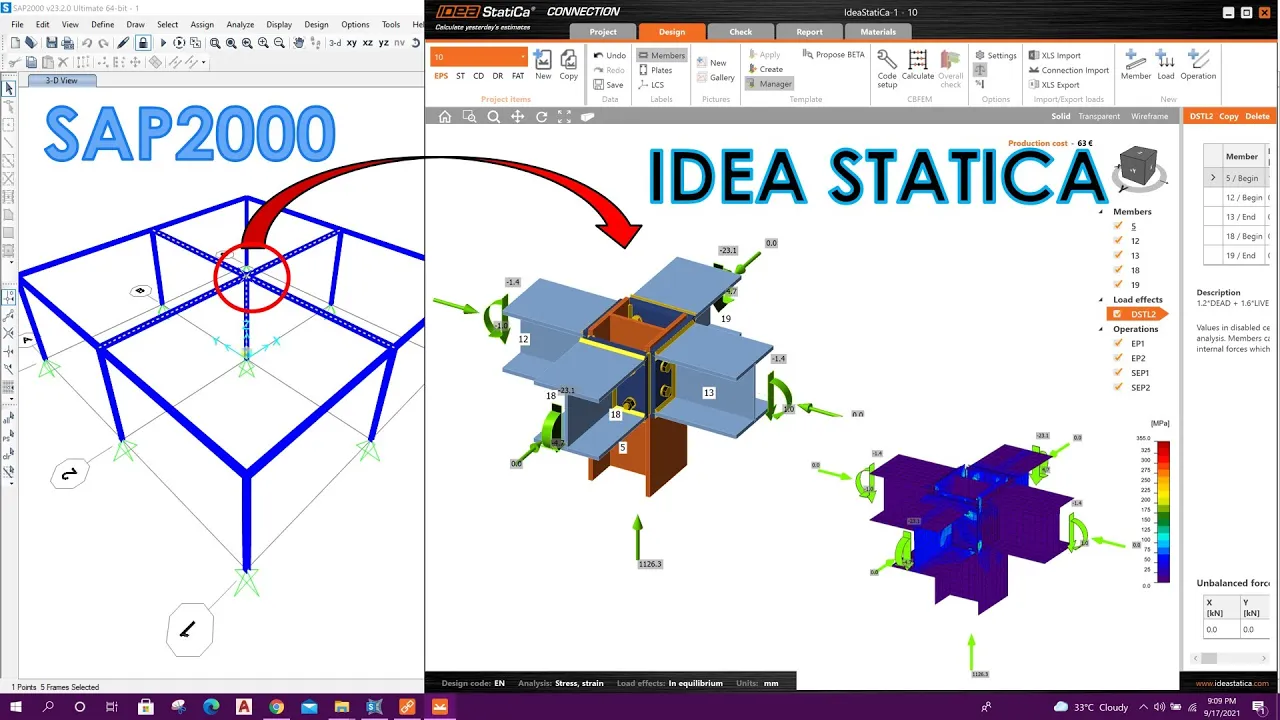1280x720 pixels.
Task: Open the SAP2000 toolbar dropdown arrow
Action: (x=204, y=62)
